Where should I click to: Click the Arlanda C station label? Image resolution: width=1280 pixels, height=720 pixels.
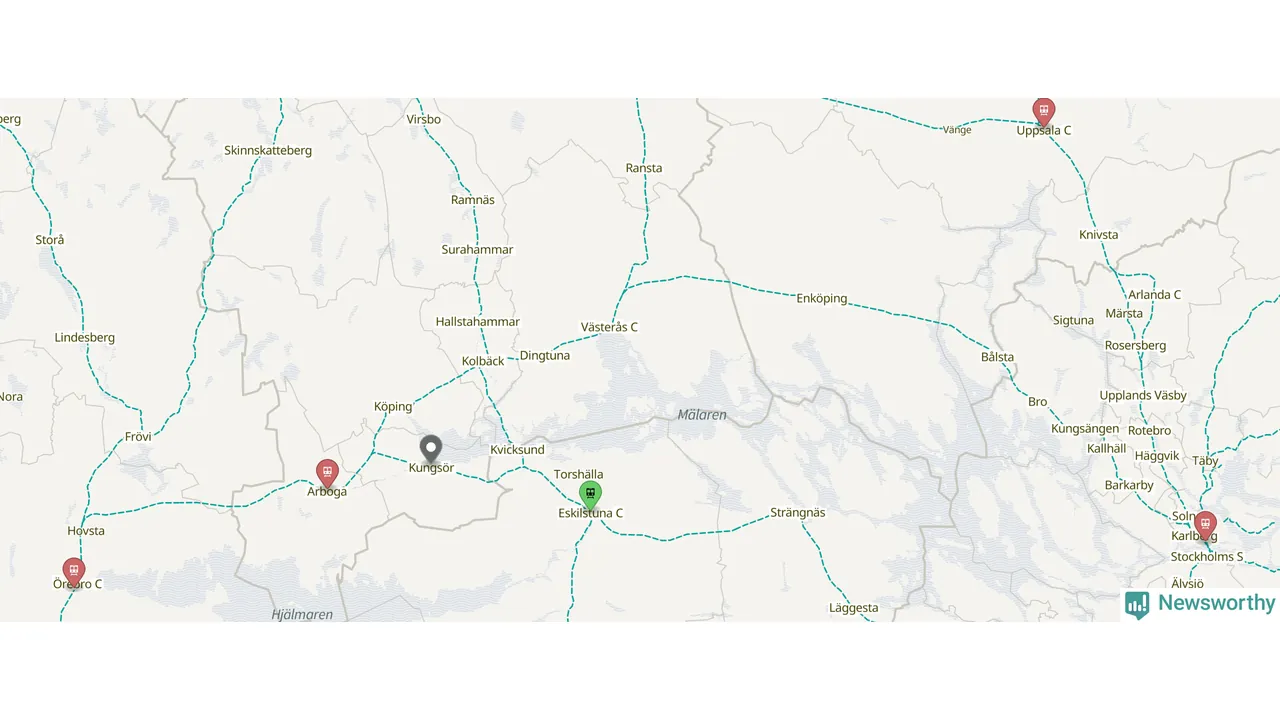coord(1154,294)
